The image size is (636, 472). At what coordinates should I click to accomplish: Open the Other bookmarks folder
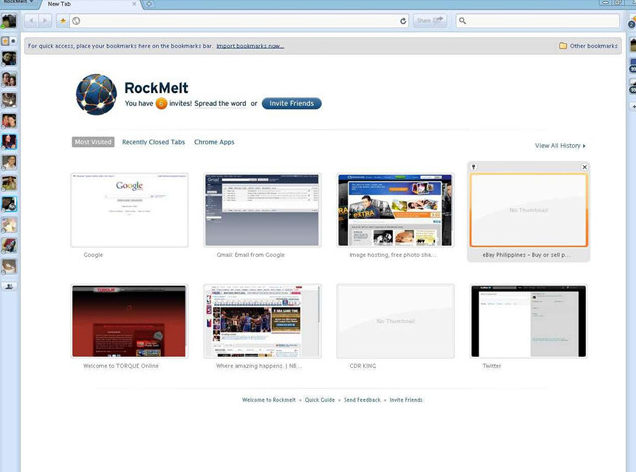tap(588, 46)
